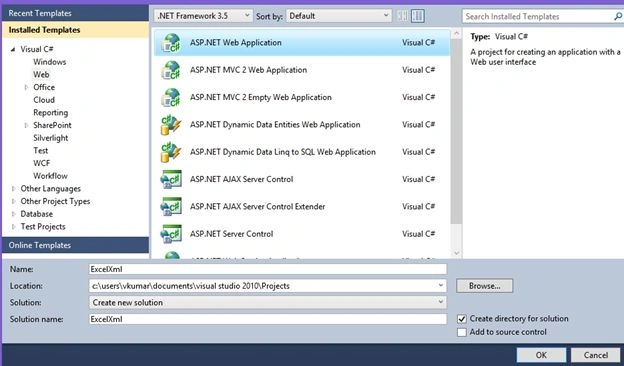Click the Cancel button
624x366 pixels.
pos(596,355)
